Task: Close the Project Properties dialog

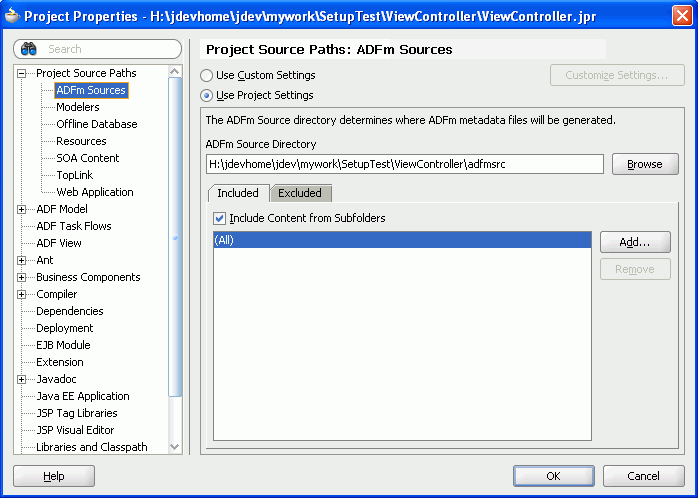Action: (x=682, y=16)
